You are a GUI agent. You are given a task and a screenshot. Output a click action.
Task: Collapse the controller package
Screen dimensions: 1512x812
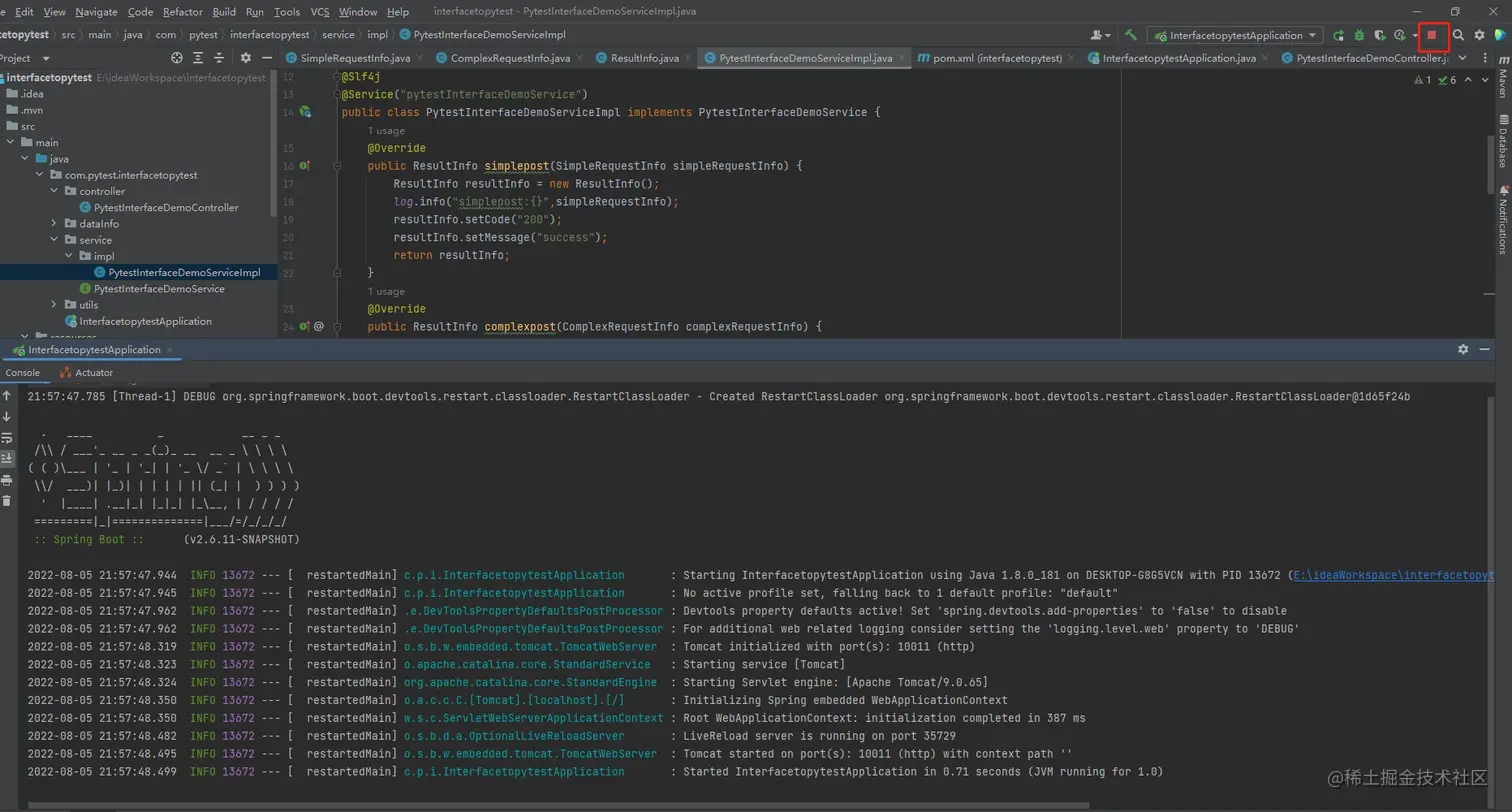(x=54, y=191)
